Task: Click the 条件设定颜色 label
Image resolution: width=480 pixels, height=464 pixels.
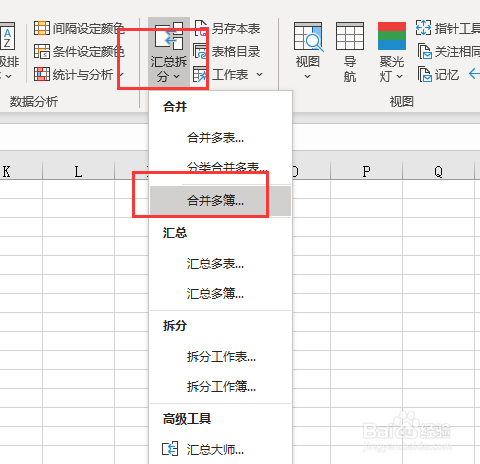Action: [x=88, y=52]
